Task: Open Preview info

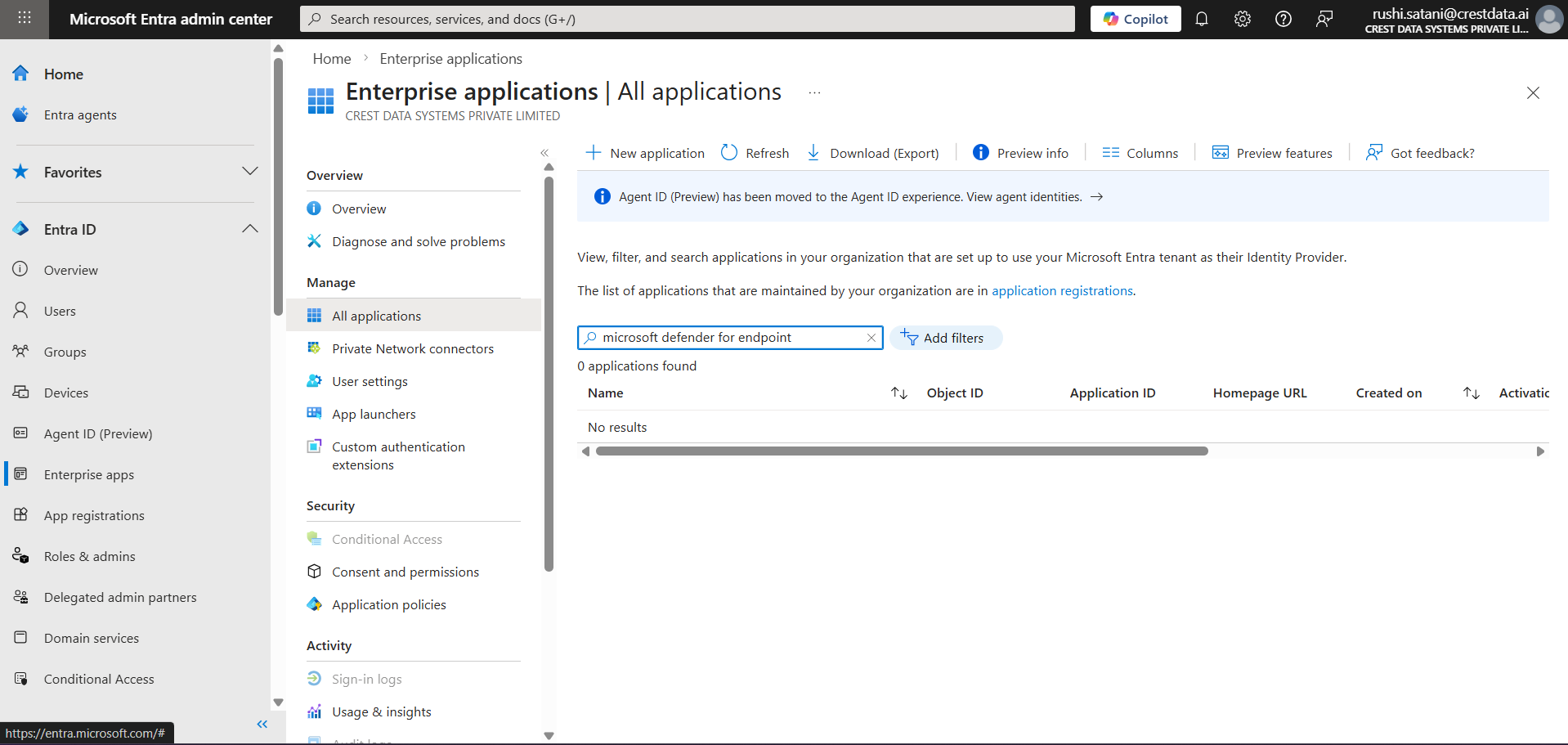Action: (1020, 153)
